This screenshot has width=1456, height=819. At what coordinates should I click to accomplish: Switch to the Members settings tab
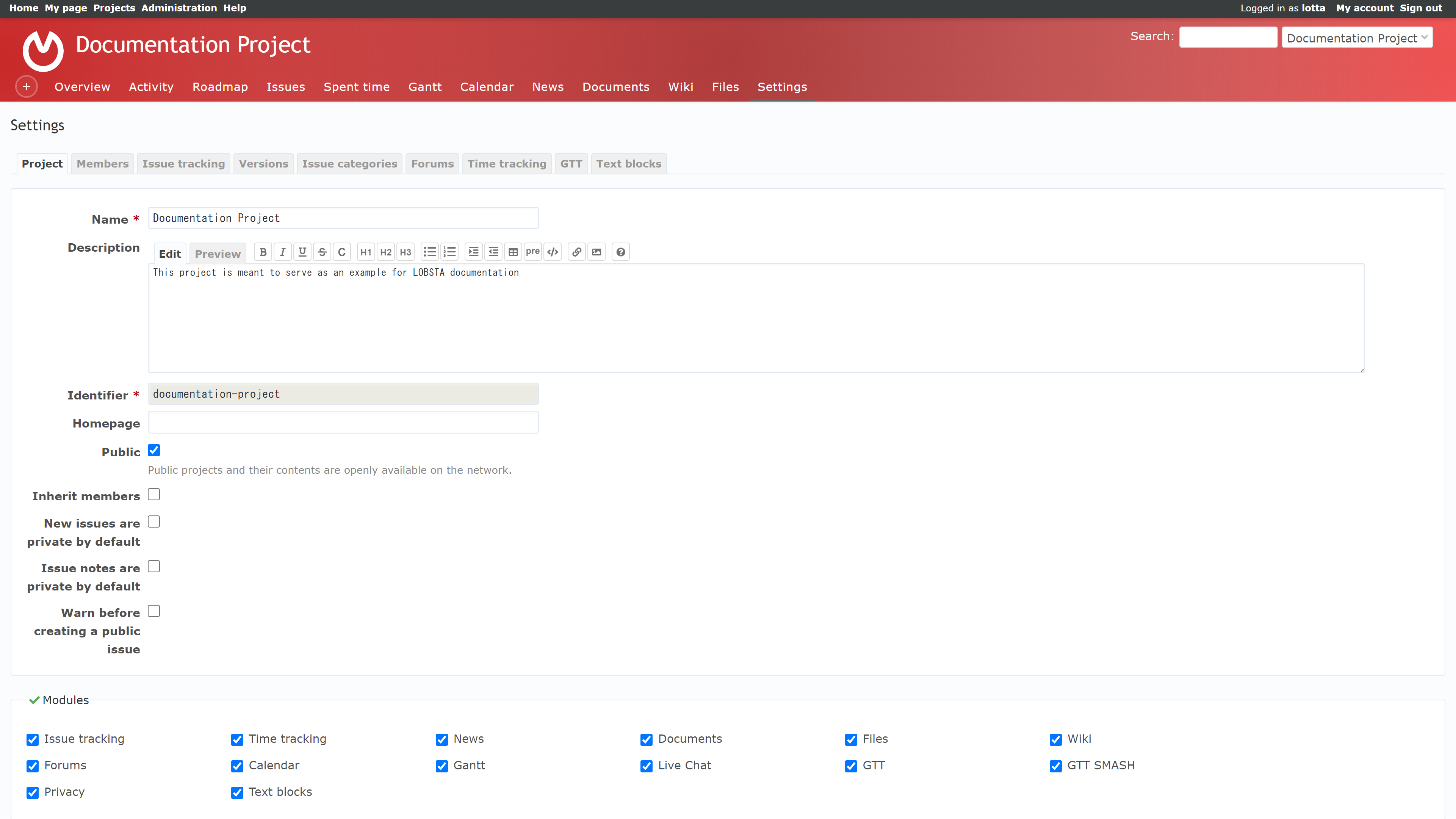point(102,164)
